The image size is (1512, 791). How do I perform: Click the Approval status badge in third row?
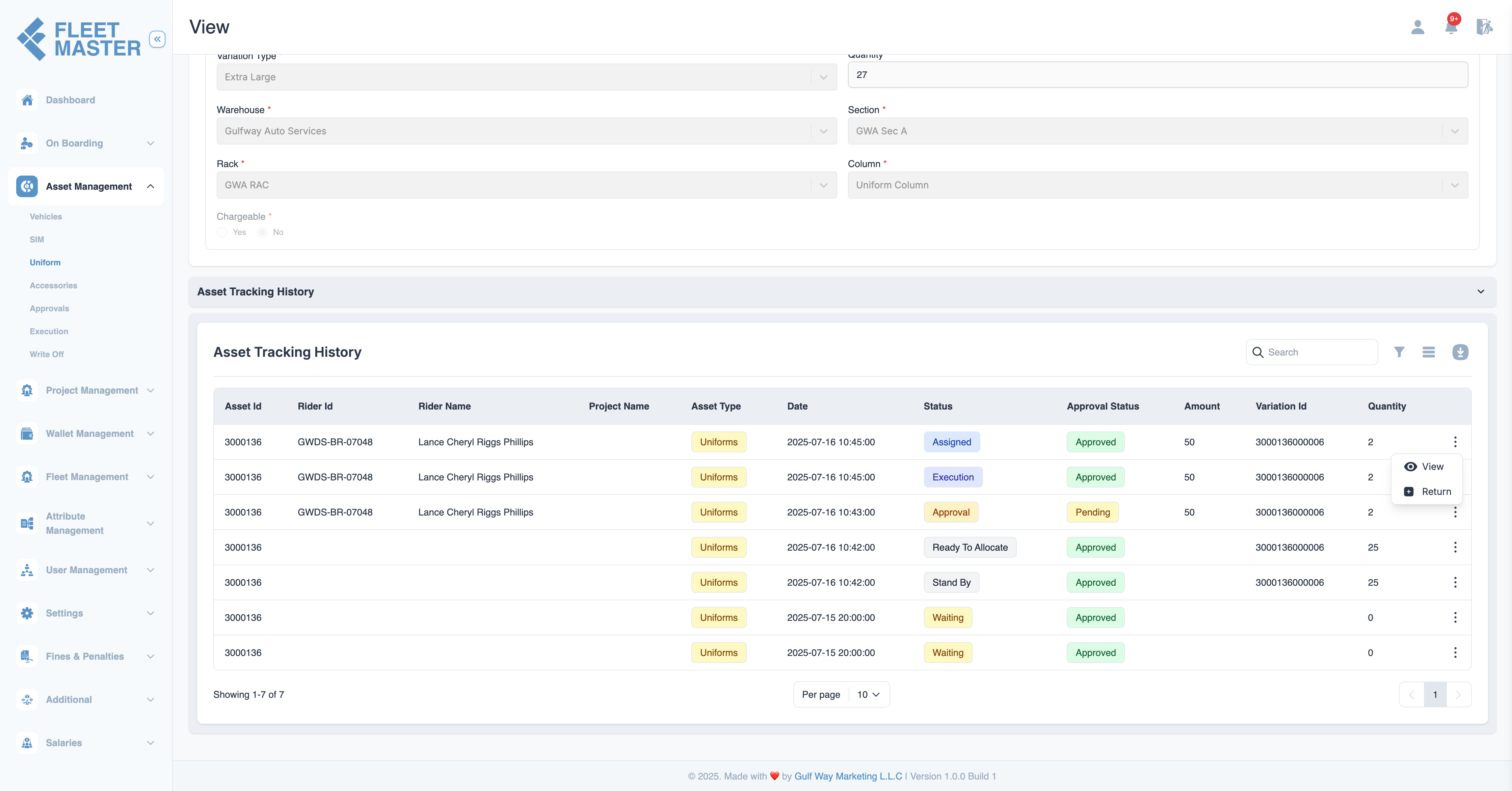click(951, 512)
